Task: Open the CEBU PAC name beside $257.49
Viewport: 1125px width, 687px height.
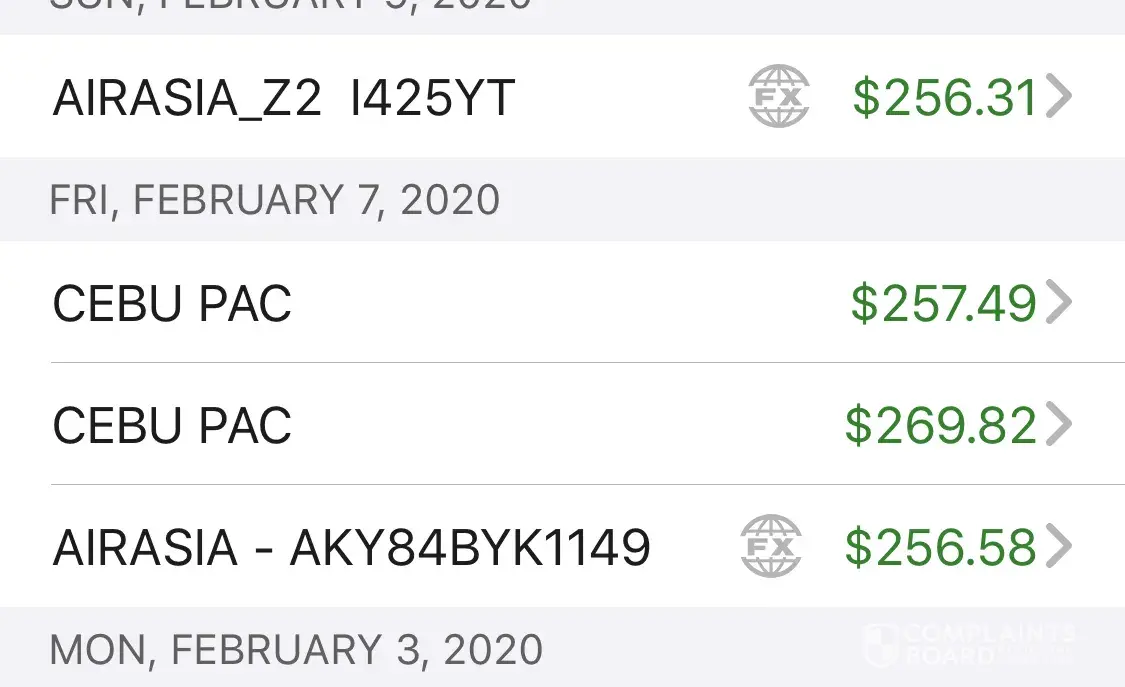Action: coord(172,304)
